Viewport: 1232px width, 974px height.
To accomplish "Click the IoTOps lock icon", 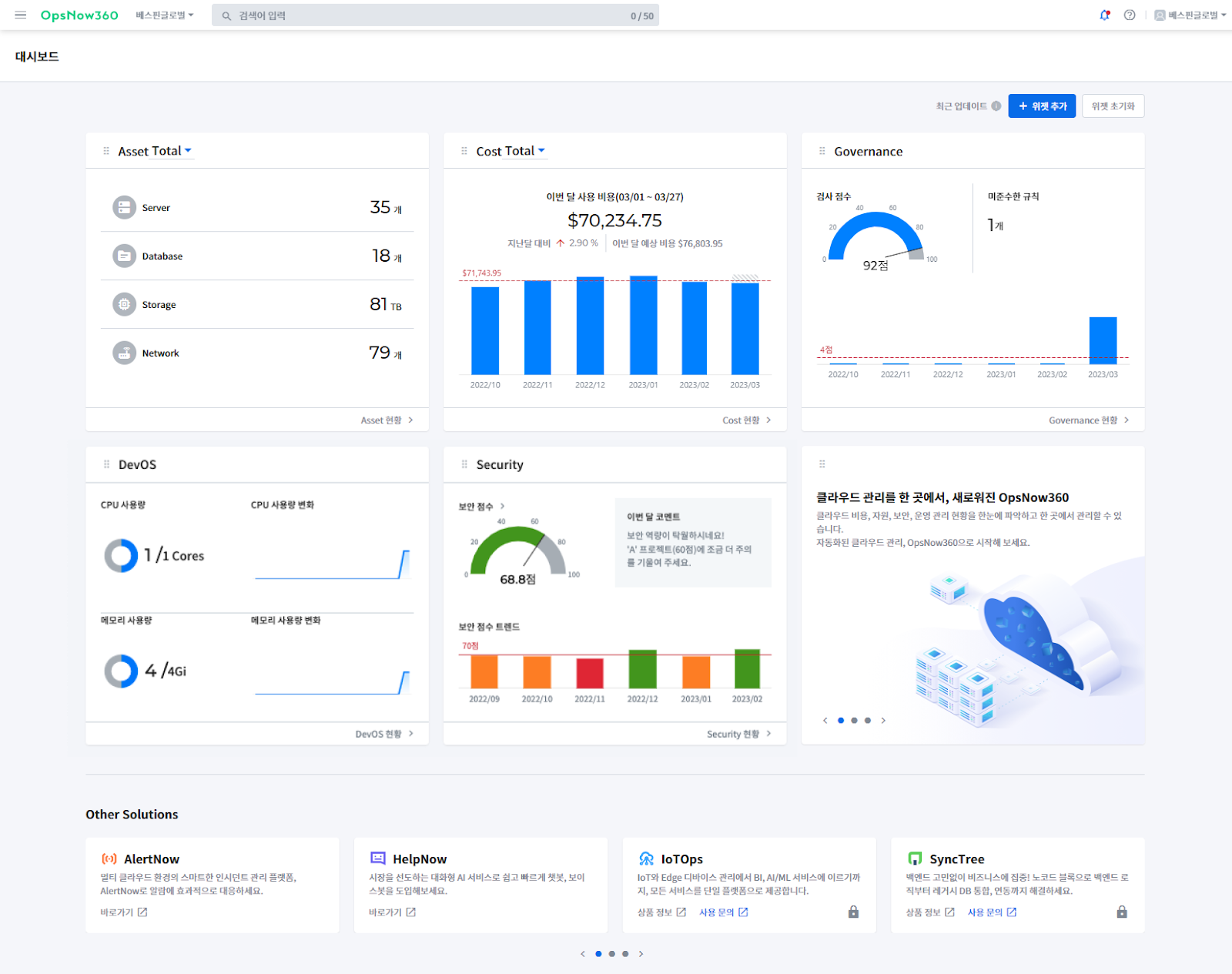I will point(853,912).
